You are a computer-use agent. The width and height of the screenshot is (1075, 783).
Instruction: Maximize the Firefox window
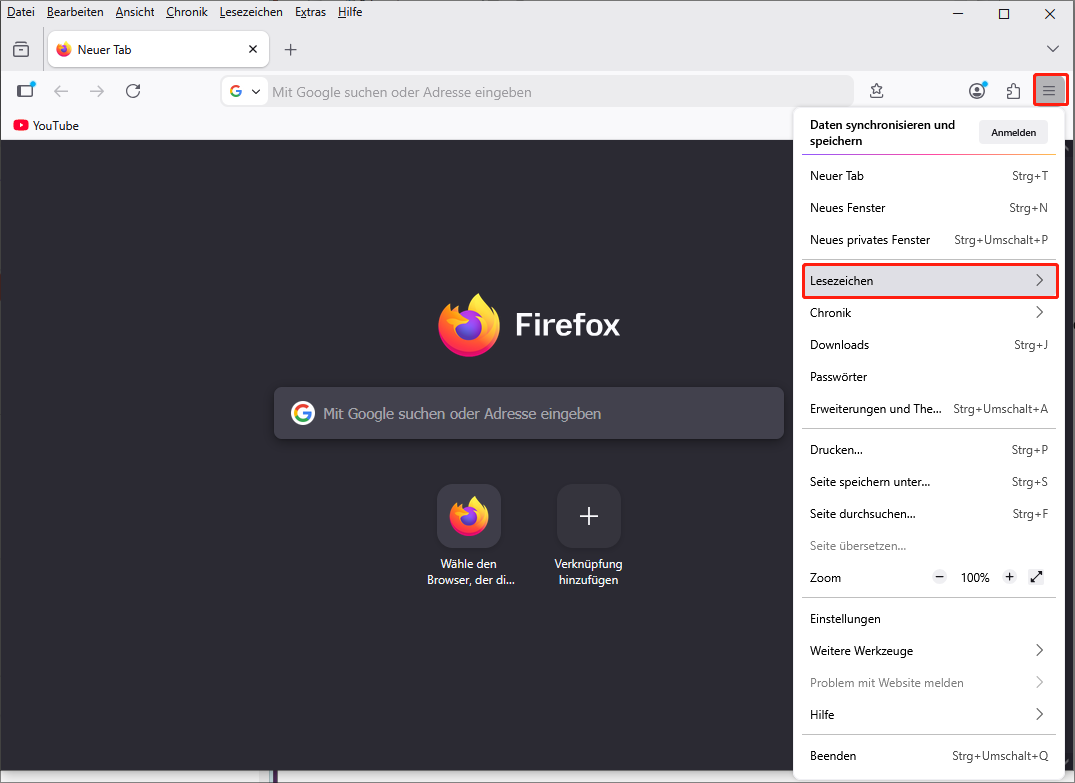(x=1004, y=14)
